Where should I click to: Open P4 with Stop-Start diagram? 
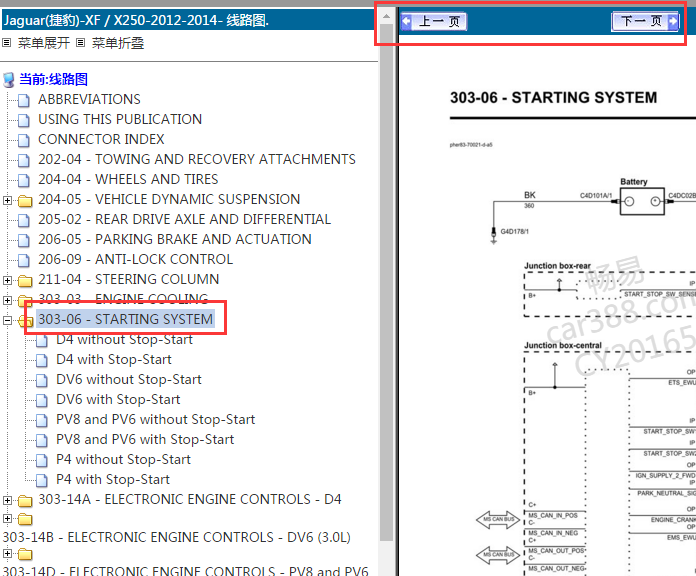[x=113, y=479]
